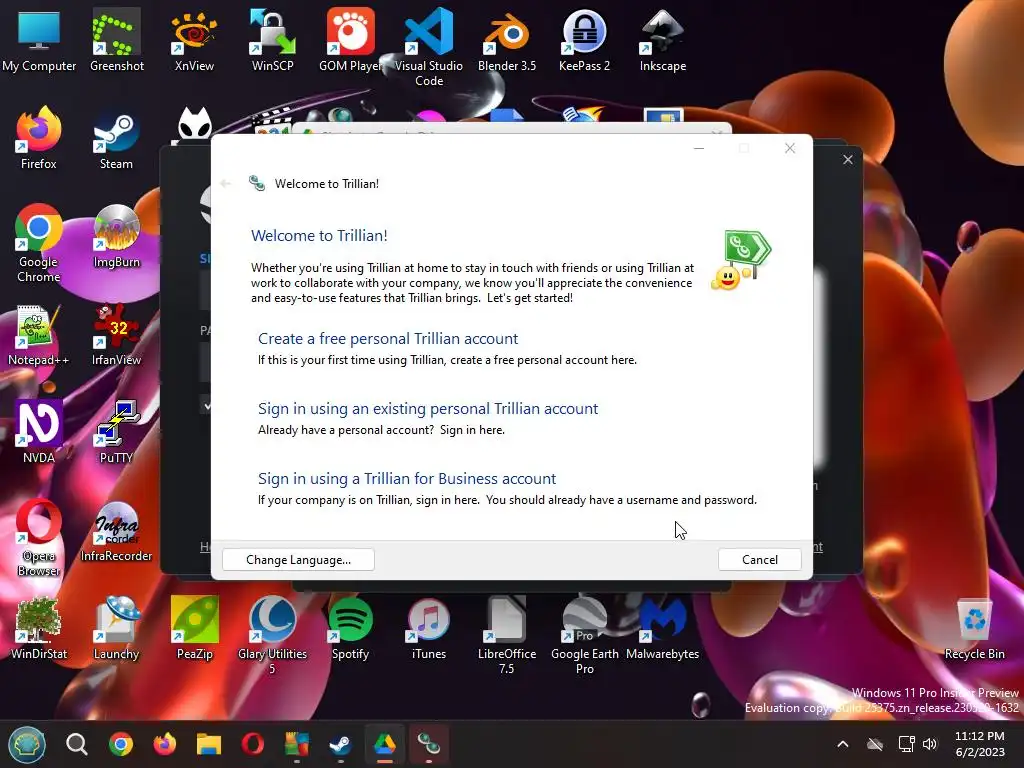1024x768 pixels.
Task: Launch Glary Utilities 5 from desktop
Action: click(x=272, y=635)
